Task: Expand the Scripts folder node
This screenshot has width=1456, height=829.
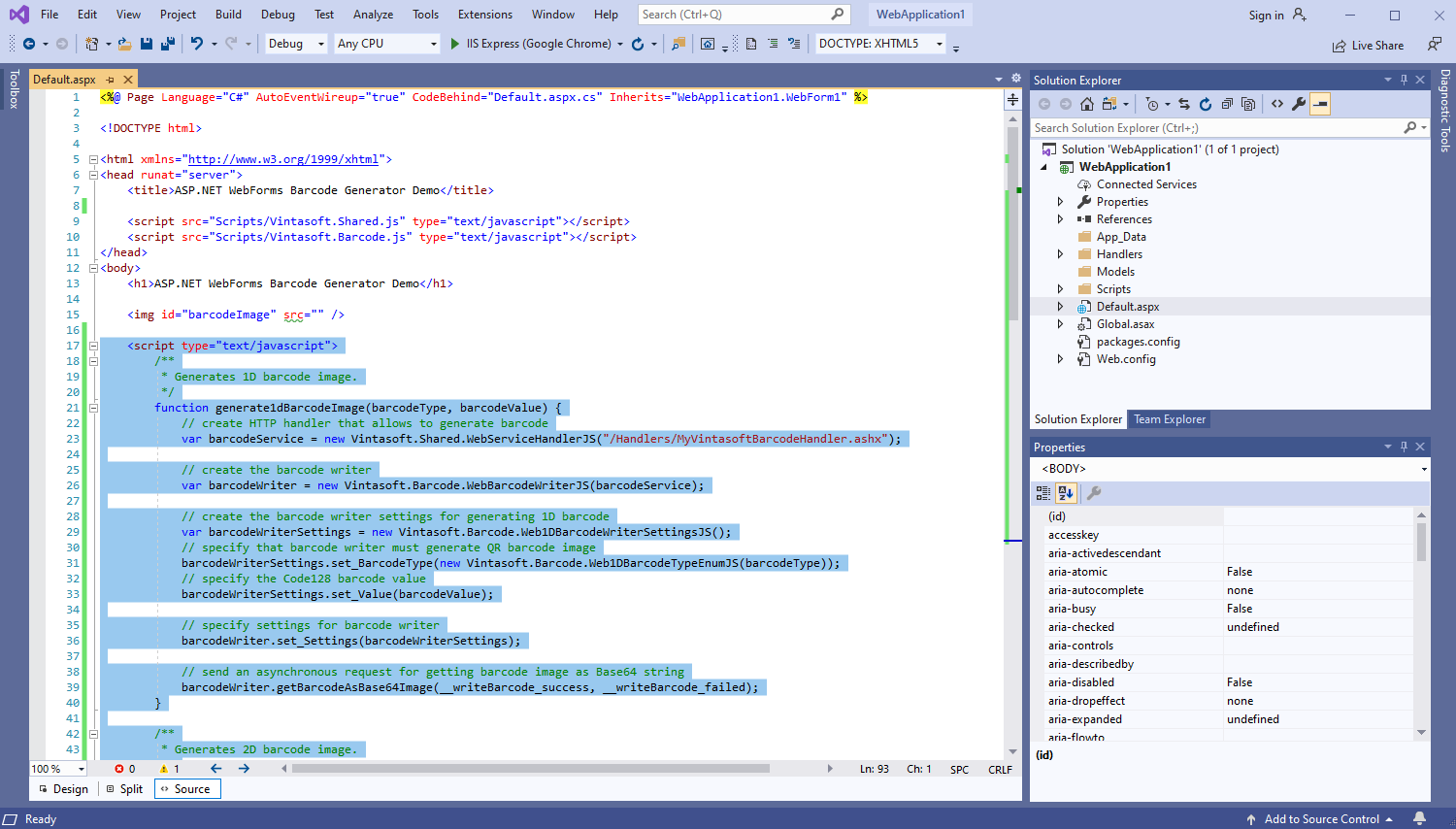Action: (1060, 289)
